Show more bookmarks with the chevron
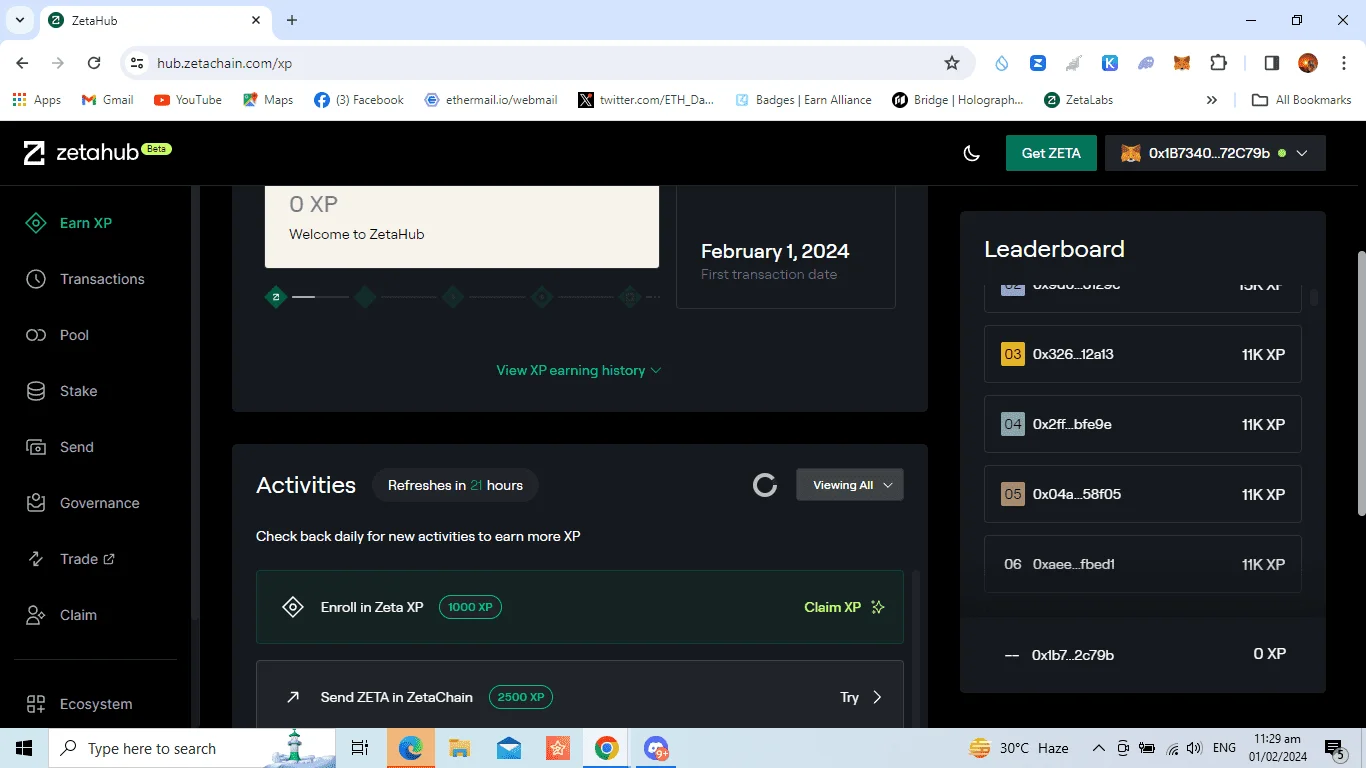This screenshot has width=1366, height=768. [1212, 100]
